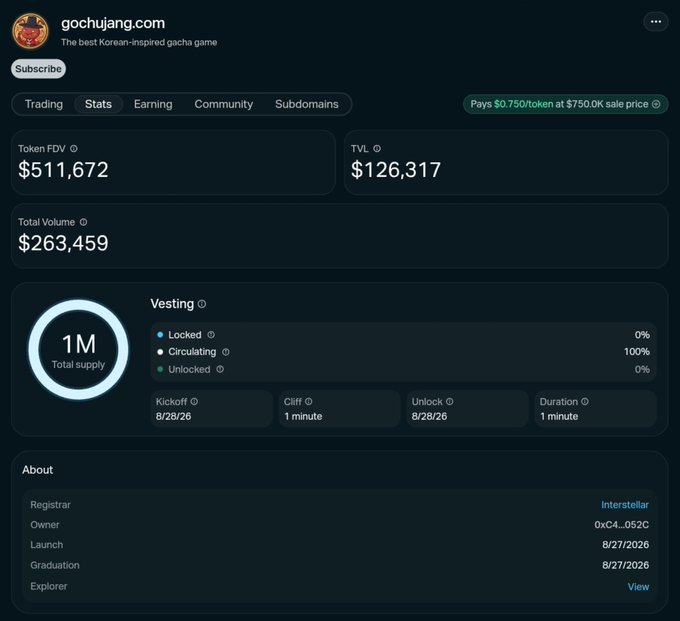Show info for Token FDV
Viewport: 680px width, 621px height.
pyautogui.click(x=74, y=149)
